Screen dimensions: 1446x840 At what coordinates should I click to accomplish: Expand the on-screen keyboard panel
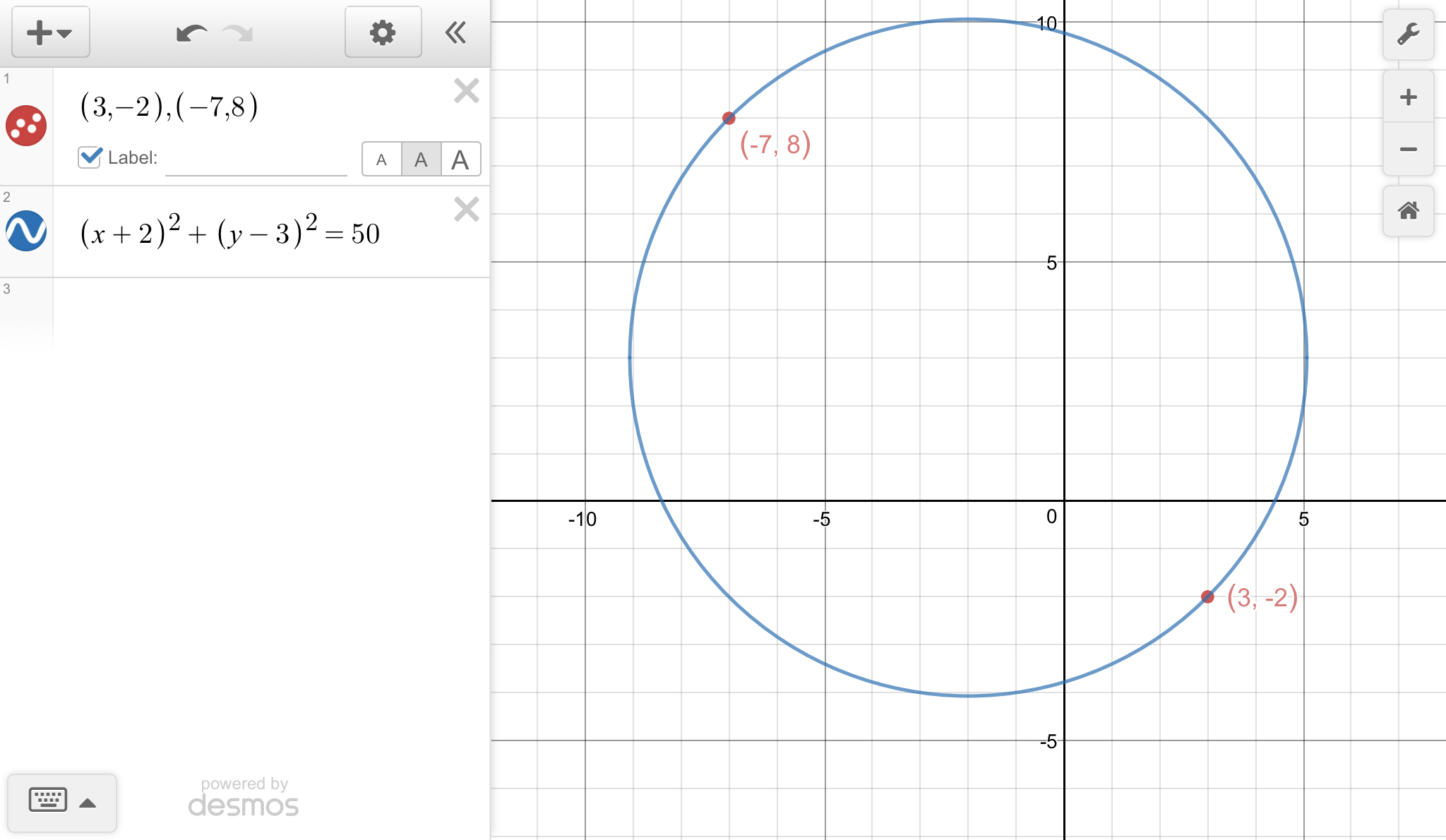62,802
